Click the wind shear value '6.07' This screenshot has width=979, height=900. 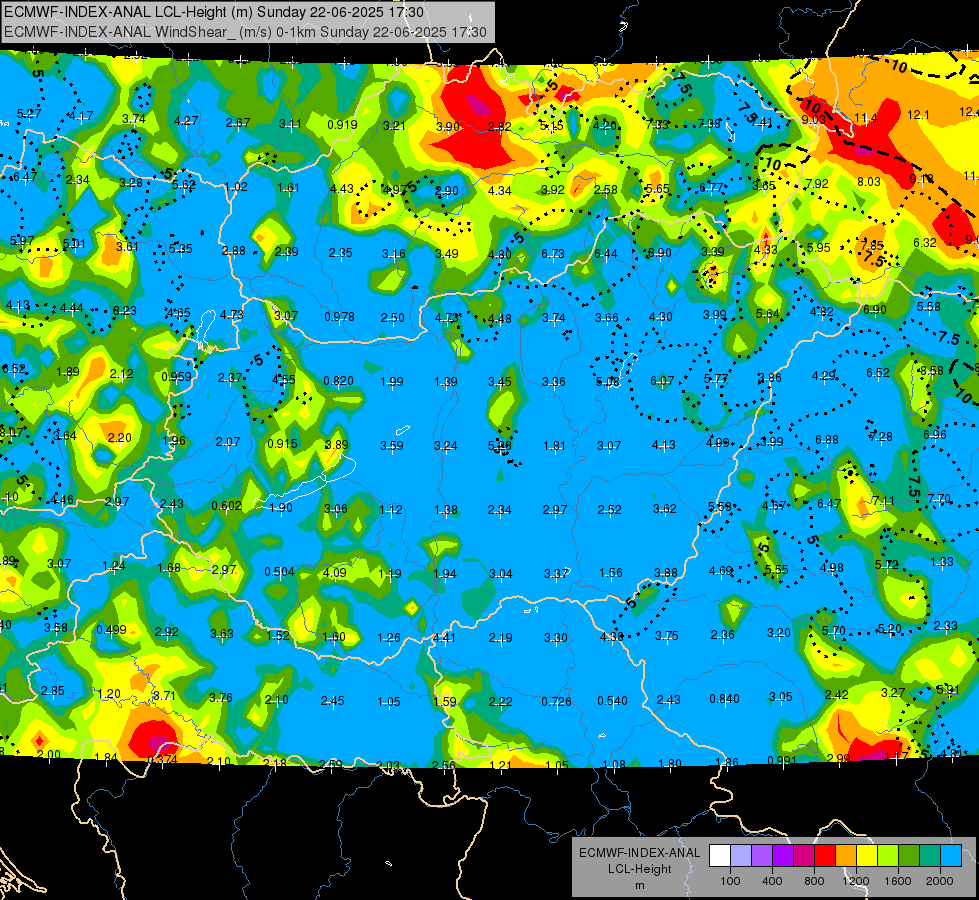[x=662, y=380]
